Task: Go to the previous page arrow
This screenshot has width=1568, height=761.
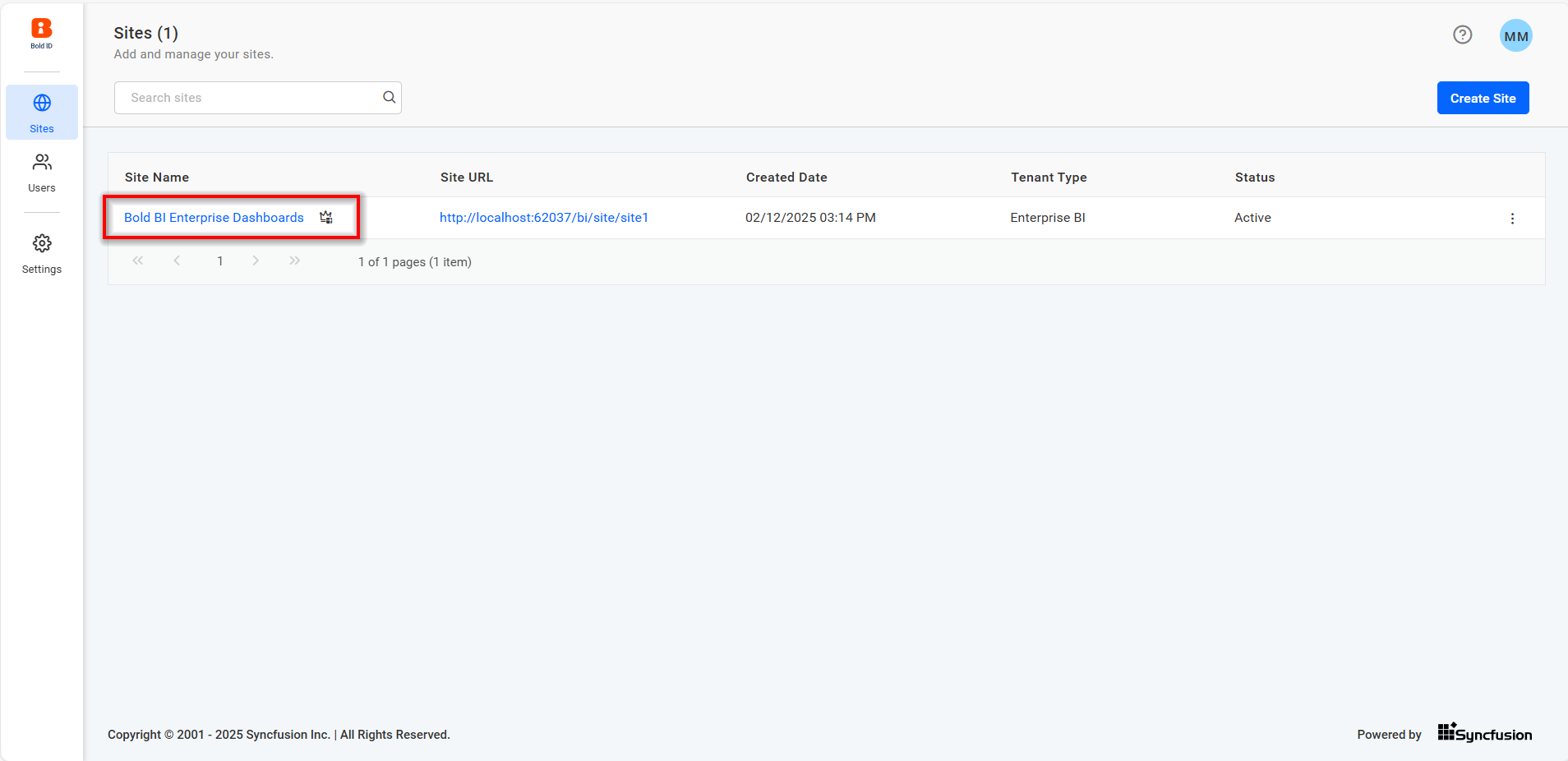Action: (177, 261)
